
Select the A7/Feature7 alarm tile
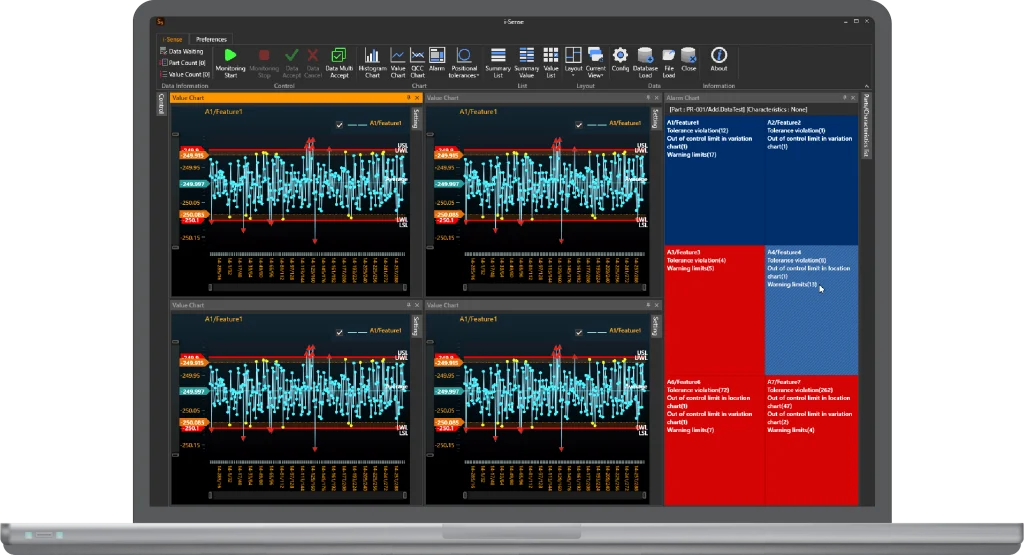(x=811, y=440)
